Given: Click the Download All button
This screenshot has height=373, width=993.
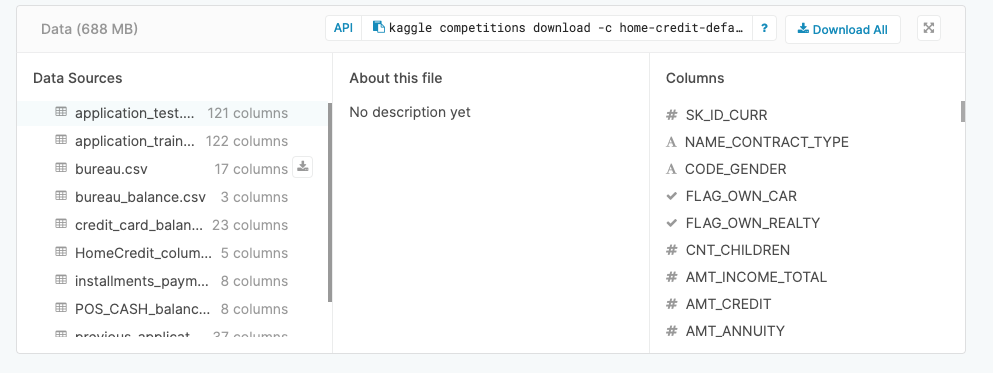Looking at the screenshot, I should [x=842, y=30].
